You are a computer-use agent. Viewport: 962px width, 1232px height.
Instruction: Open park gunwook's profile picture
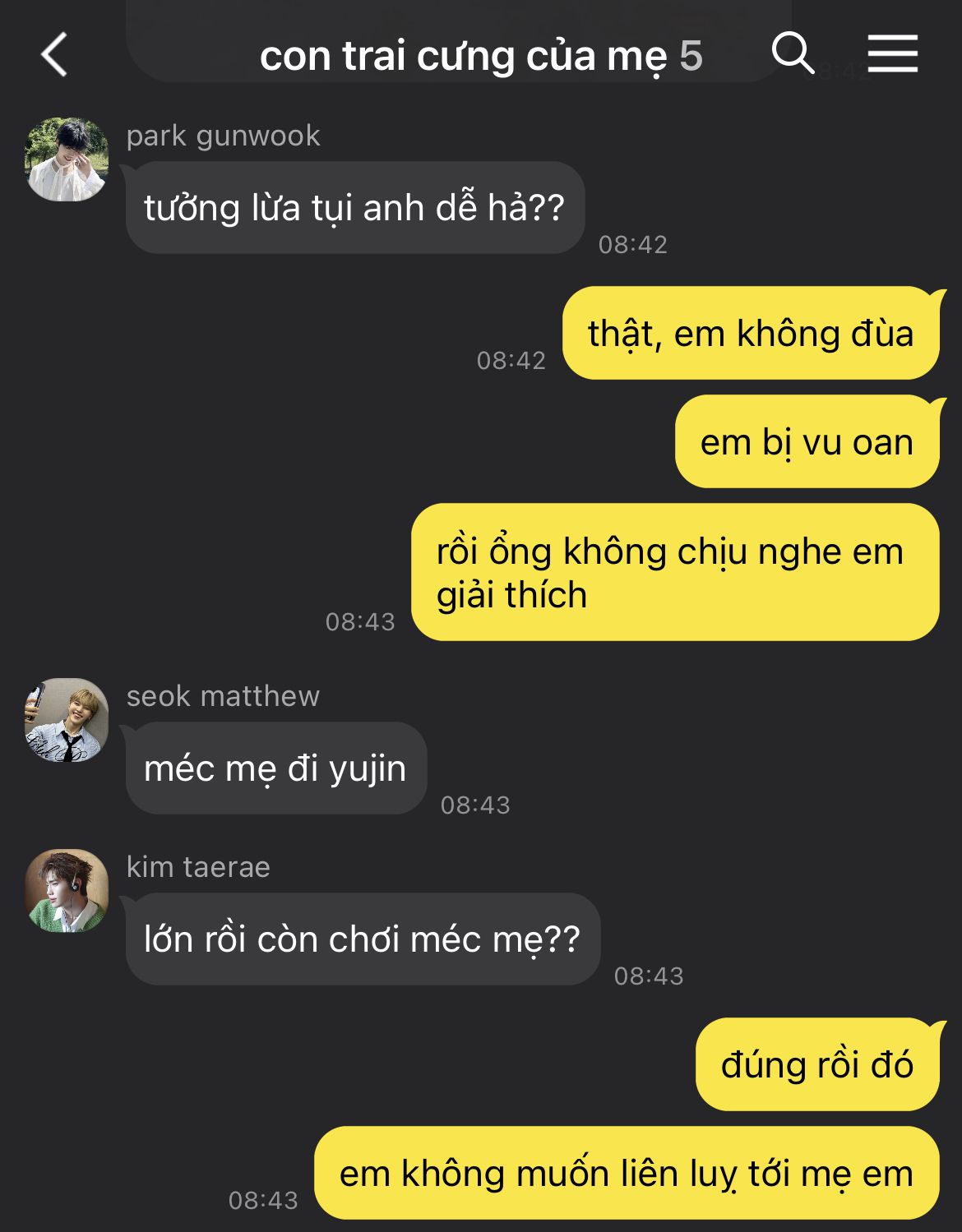(x=67, y=159)
